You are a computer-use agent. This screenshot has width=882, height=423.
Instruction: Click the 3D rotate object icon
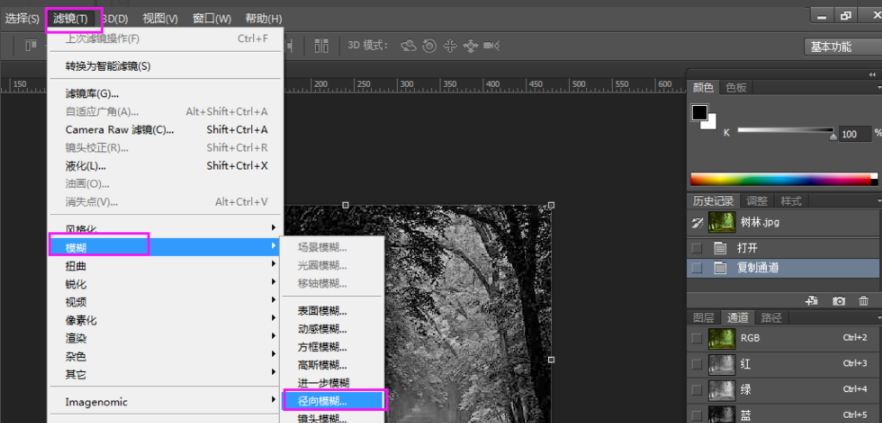(x=408, y=46)
